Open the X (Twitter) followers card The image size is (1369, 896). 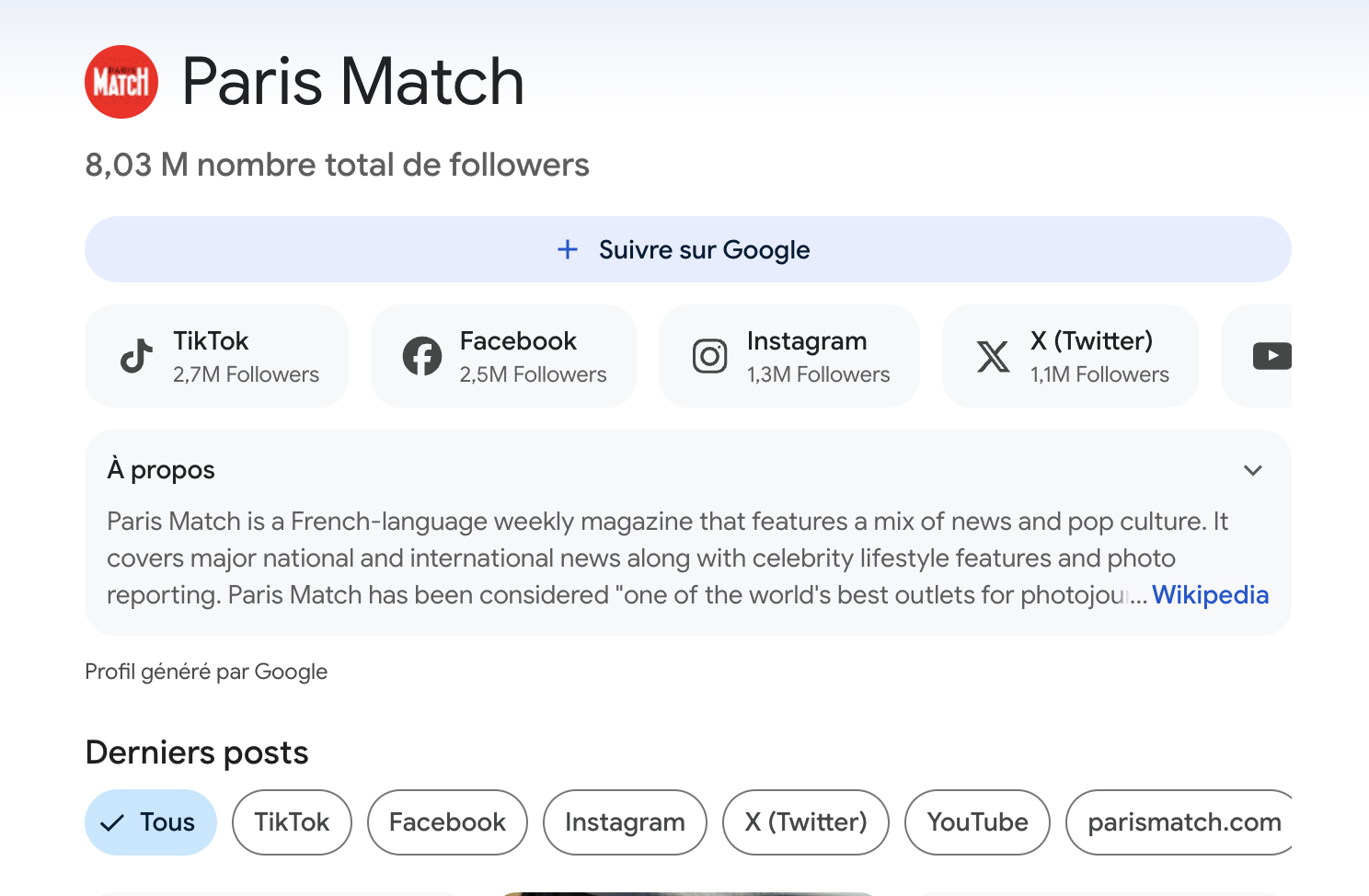[x=1069, y=356]
